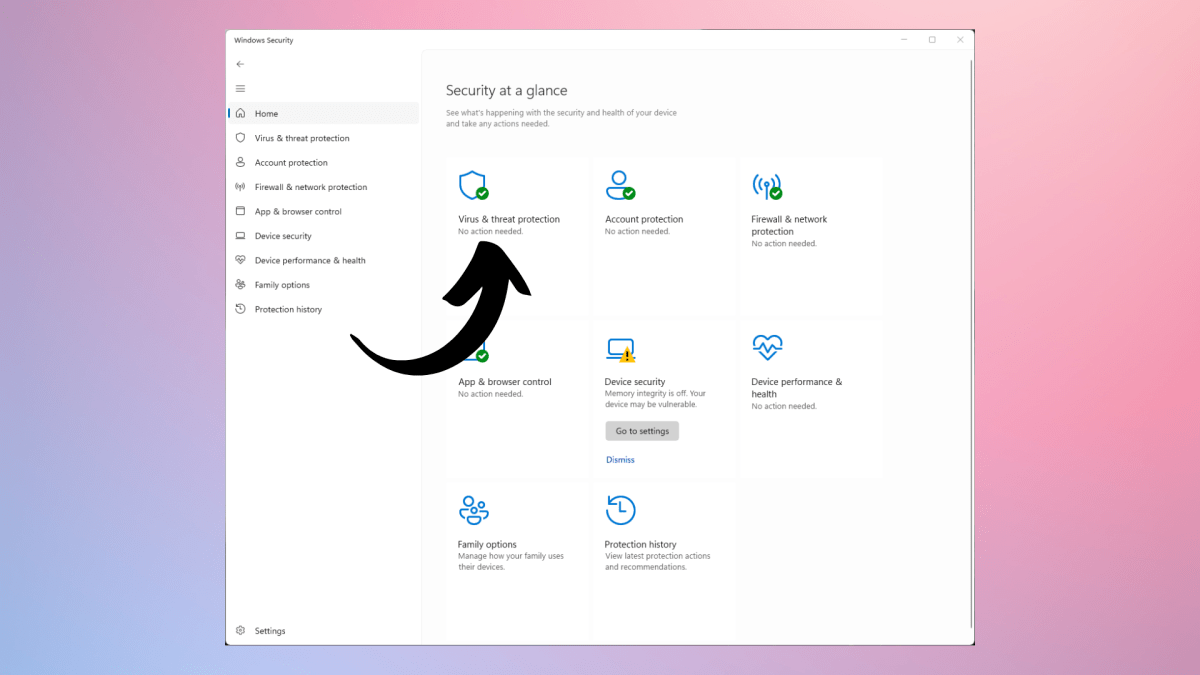The height and width of the screenshot is (675, 1200).
Task: Click the family icon on Family options card
Action: coord(473,510)
